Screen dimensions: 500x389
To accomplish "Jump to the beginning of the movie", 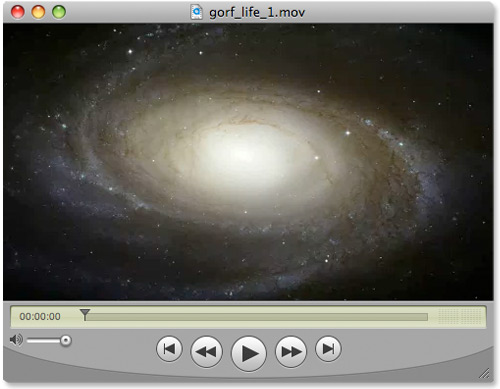I will pos(169,349).
